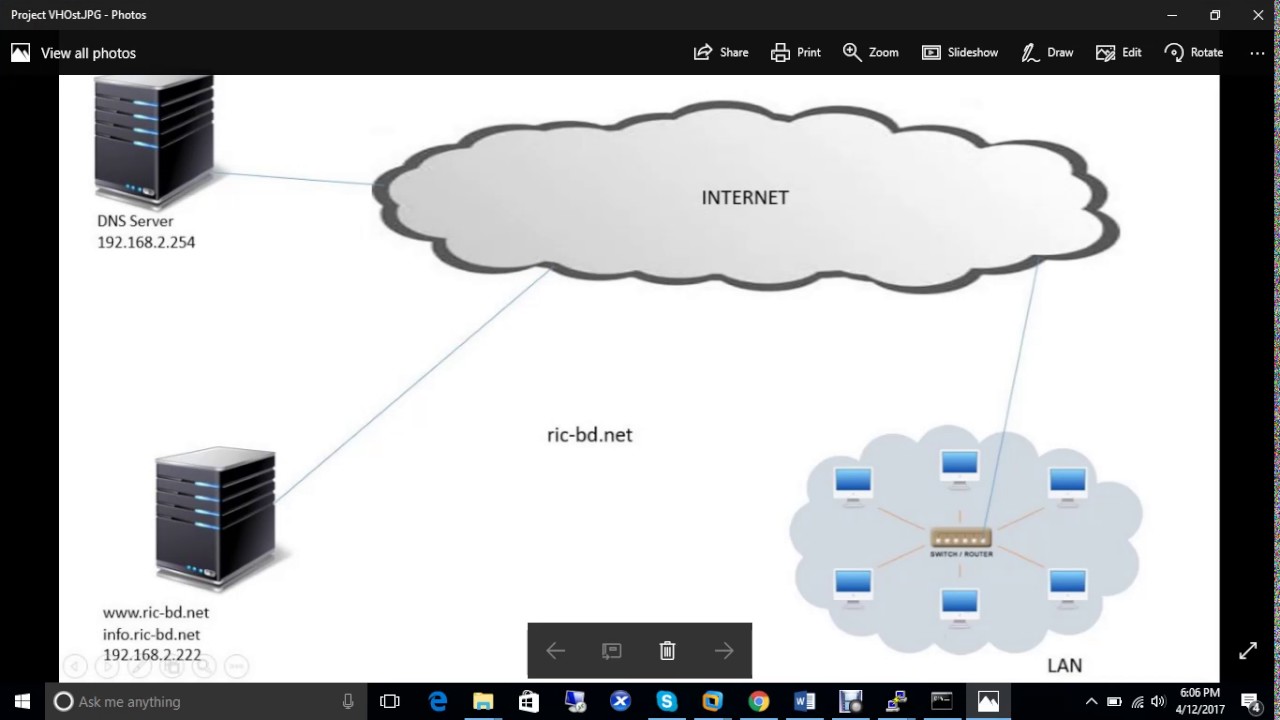Launch Google Chrome from the taskbar
This screenshot has height=720, width=1280.
pyautogui.click(x=758, y=701)
